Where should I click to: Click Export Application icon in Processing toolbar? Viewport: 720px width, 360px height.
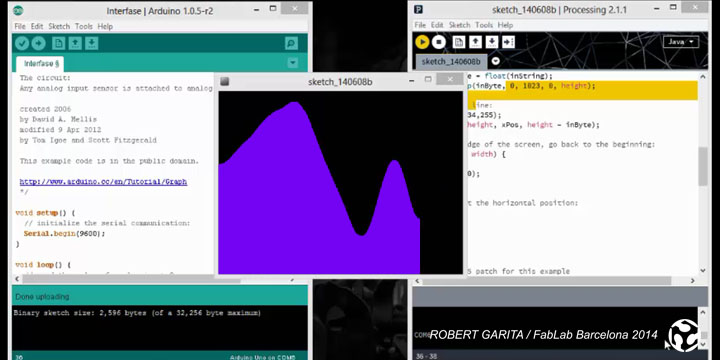tap(508, 42)
